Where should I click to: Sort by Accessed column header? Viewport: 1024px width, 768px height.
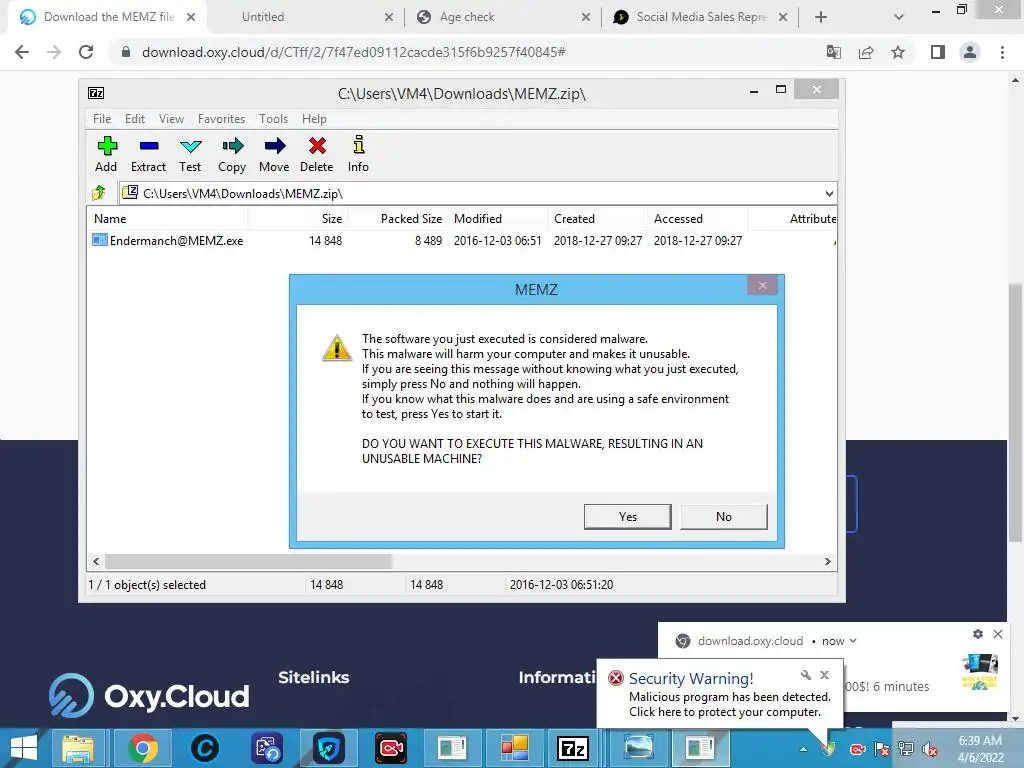coord(697,219)
